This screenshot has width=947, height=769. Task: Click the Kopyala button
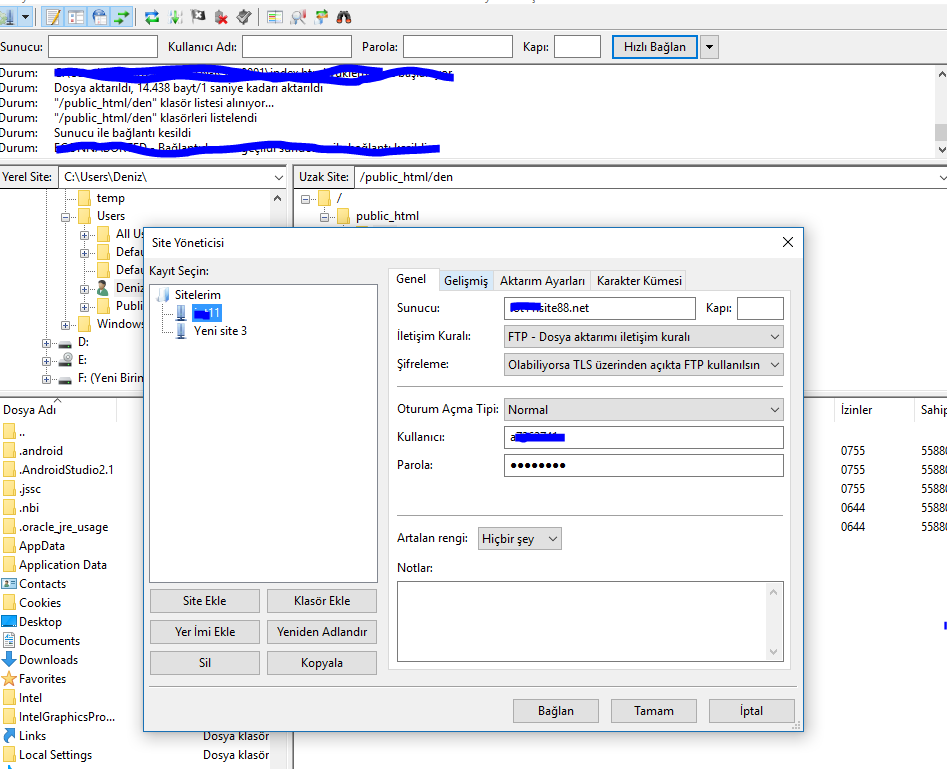(322, 663)
